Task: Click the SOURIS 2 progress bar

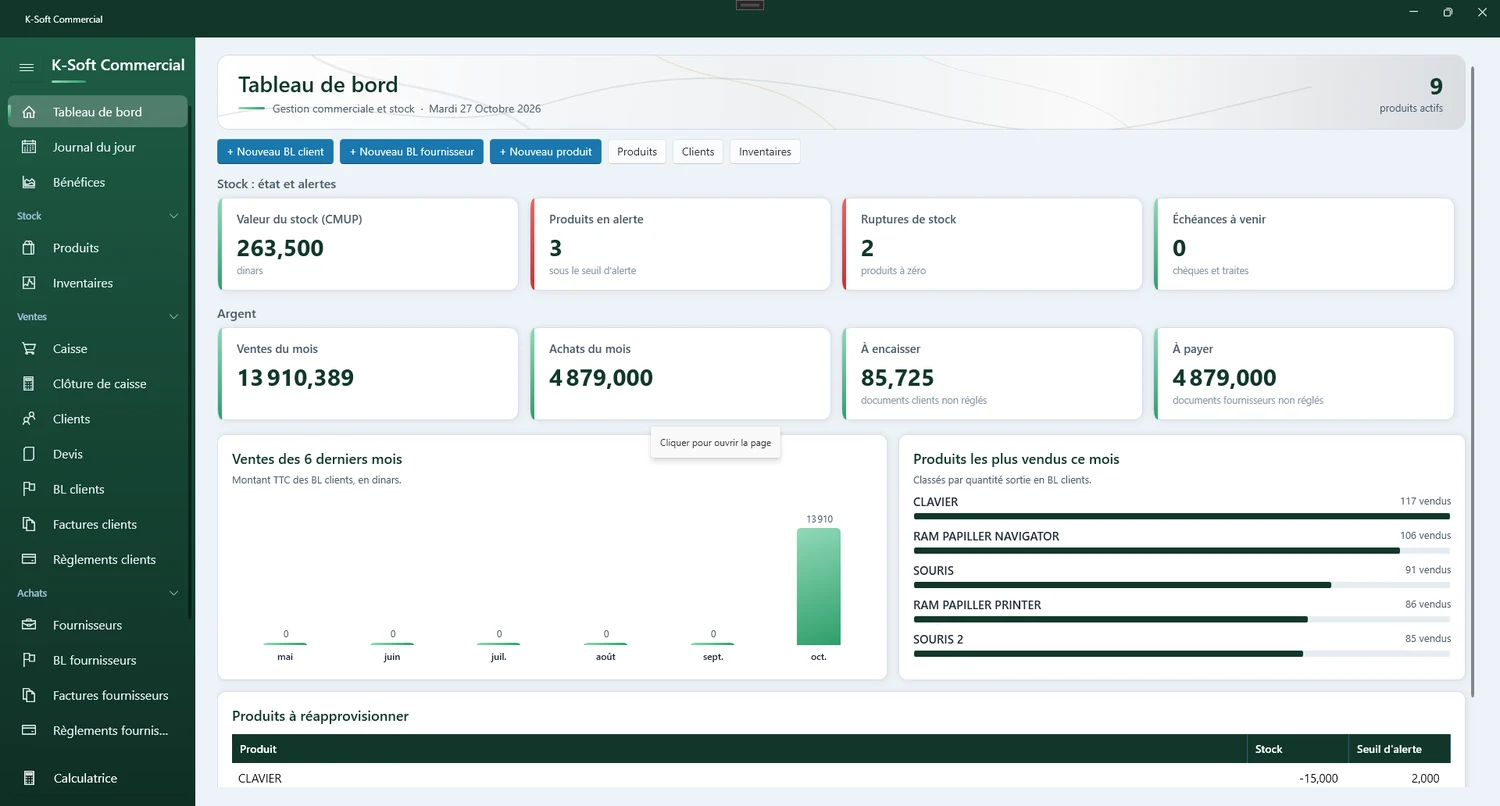Action: (x=1182, y=653)
